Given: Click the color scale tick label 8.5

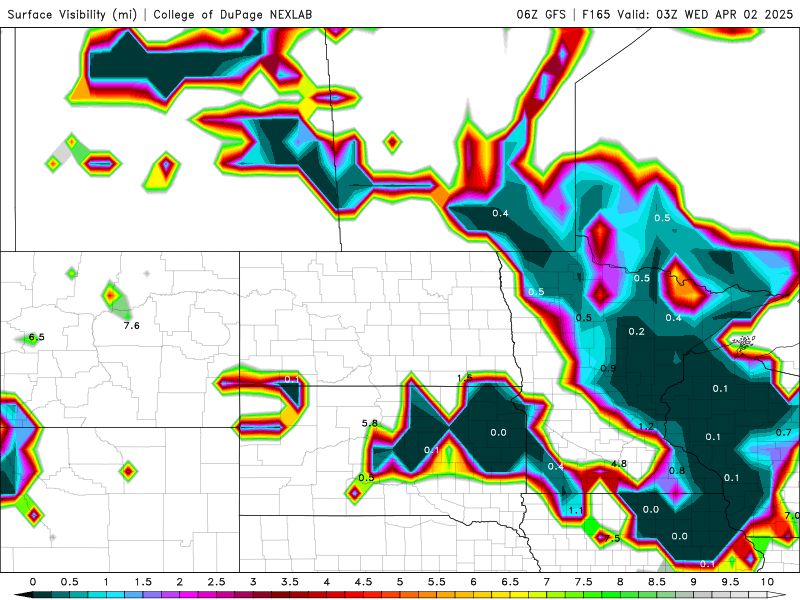Looking at the screenshot, I should click(x=657, y=582).
